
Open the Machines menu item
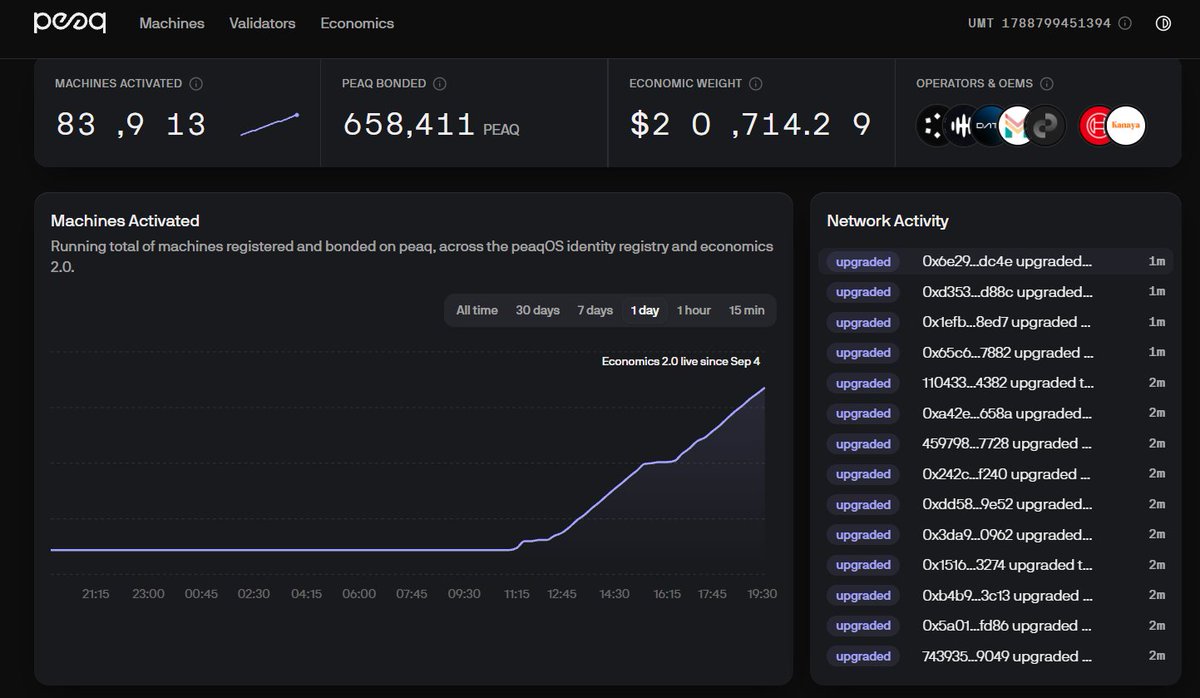172,23
